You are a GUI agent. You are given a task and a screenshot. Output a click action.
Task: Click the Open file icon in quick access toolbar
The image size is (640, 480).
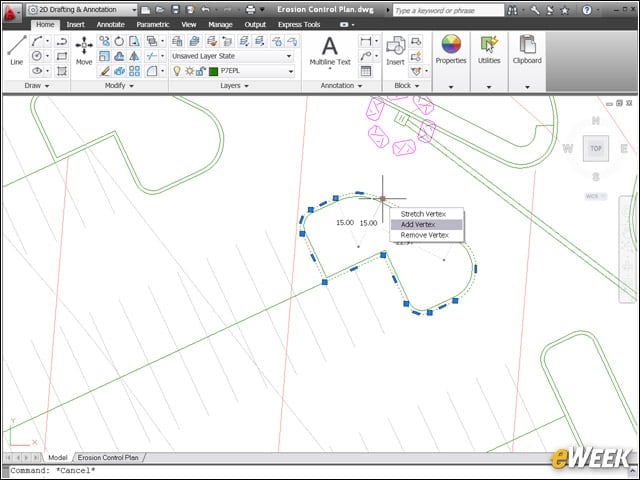pos(160,9)
